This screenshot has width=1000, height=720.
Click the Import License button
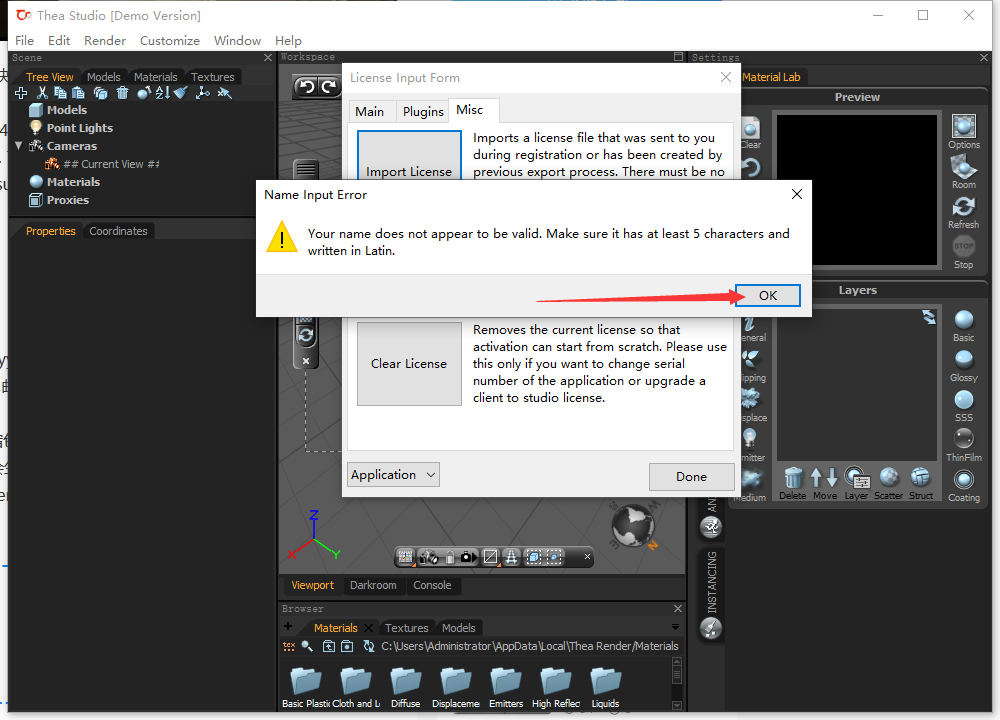[x=409, y=155]
